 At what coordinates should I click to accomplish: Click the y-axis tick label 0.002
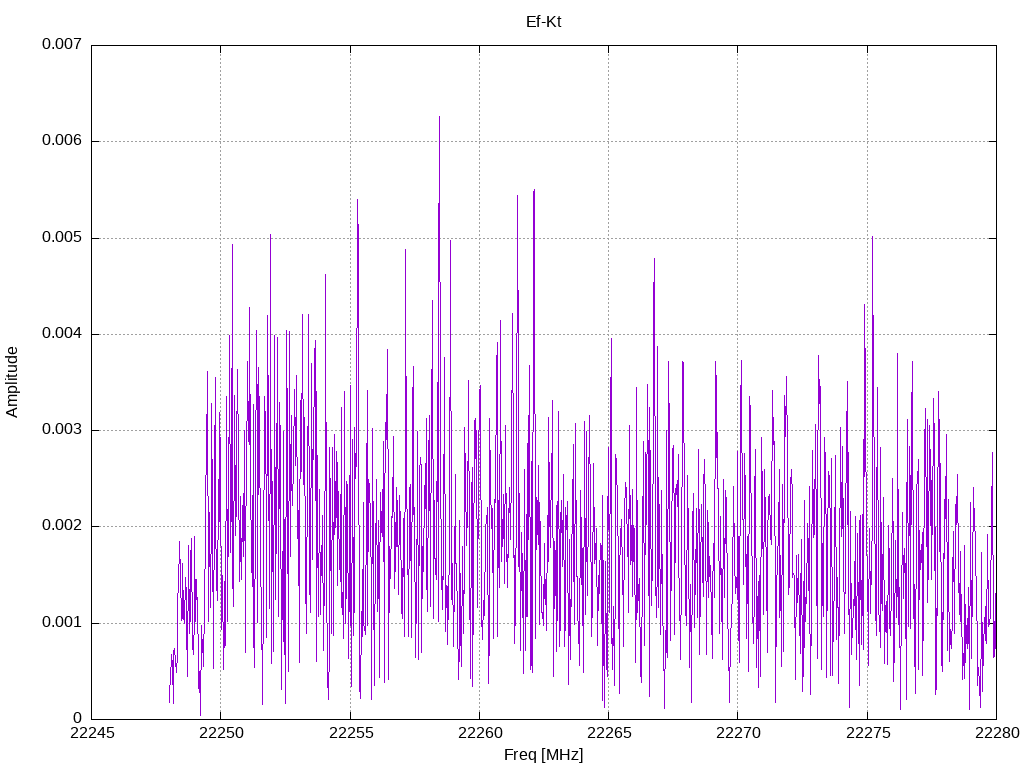[62, 526]
